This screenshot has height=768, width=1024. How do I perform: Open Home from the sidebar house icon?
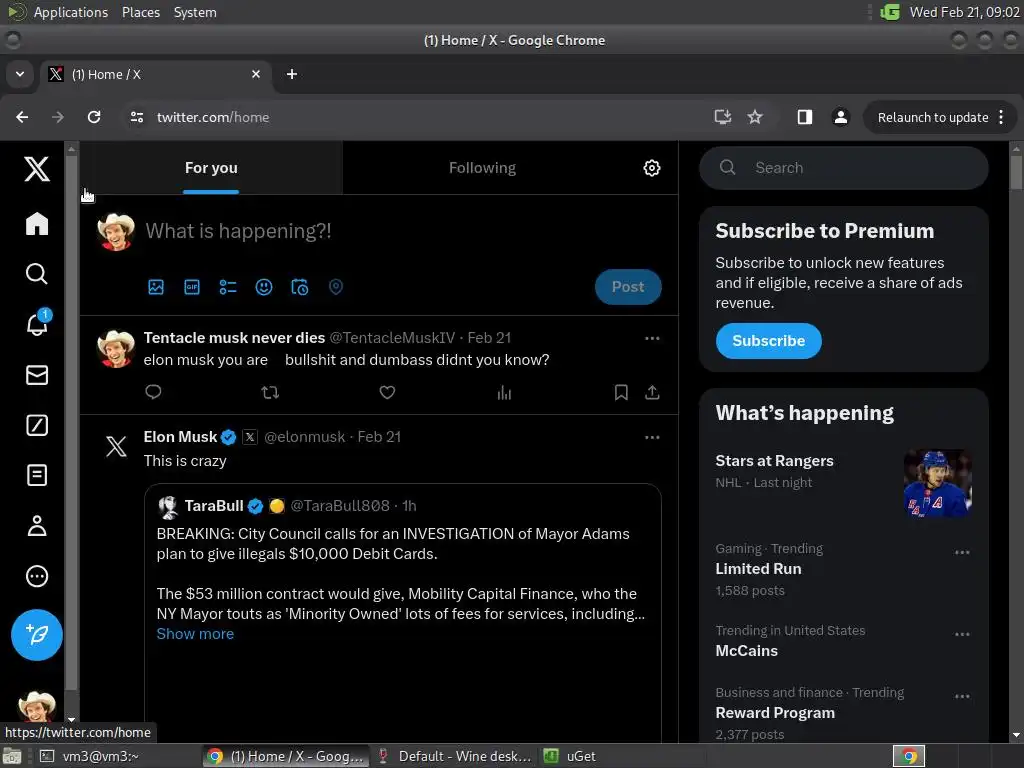pos(37,223)
